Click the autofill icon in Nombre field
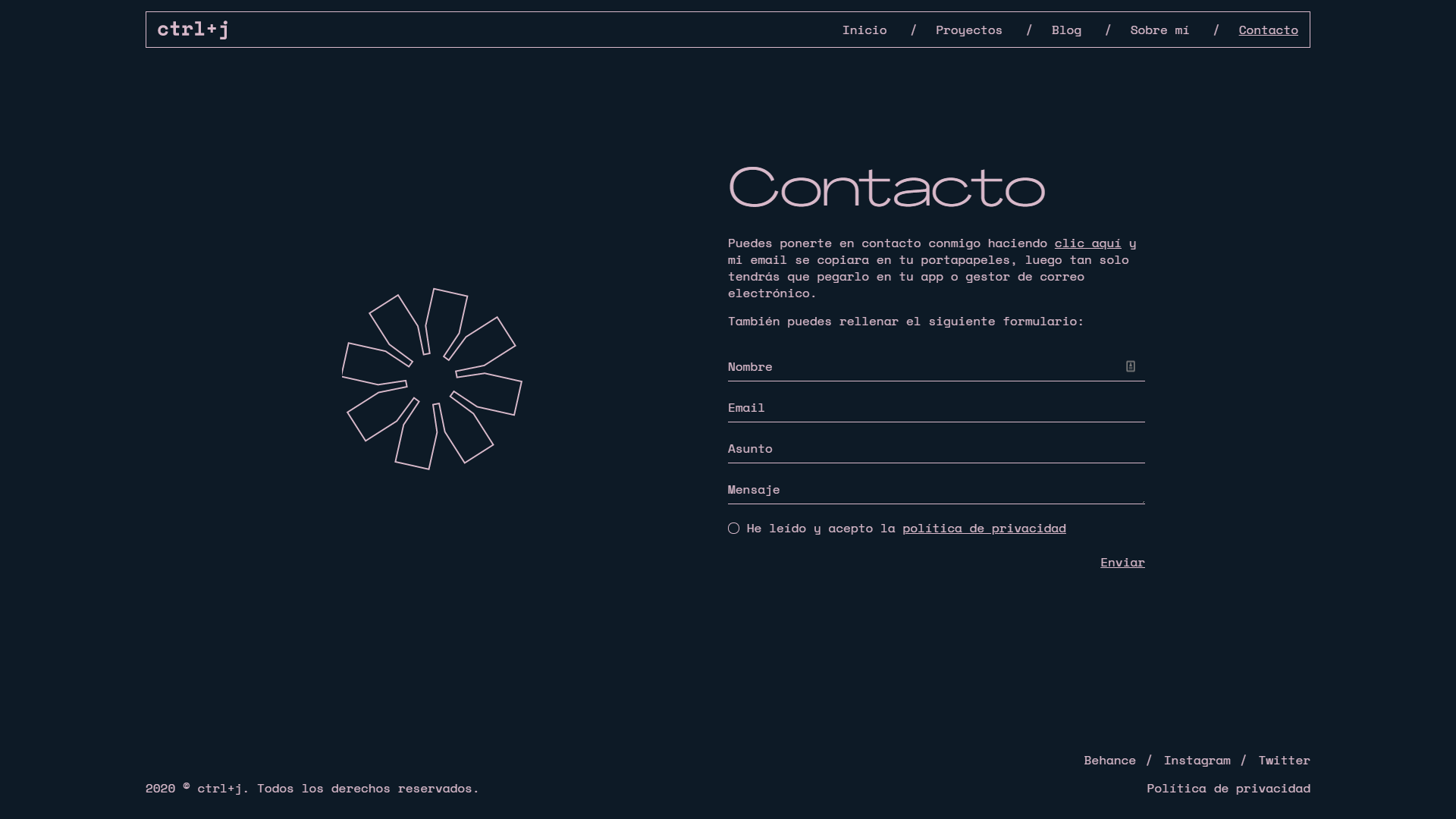The width and height of the screenshot is (1456, 819). coord(1130,366)
